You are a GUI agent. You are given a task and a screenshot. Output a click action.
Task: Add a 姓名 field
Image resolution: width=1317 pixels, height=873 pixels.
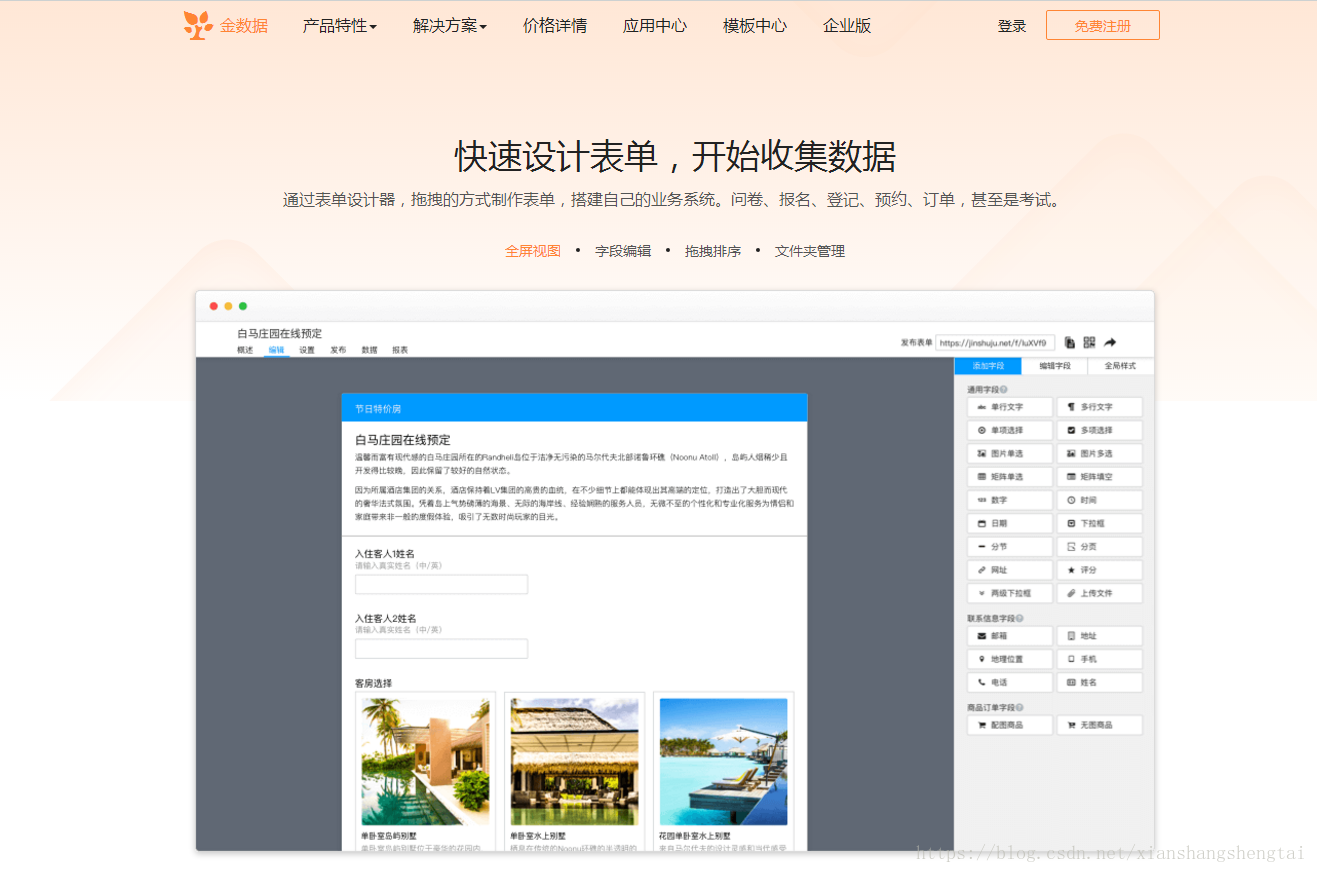tap(1099, 682)
